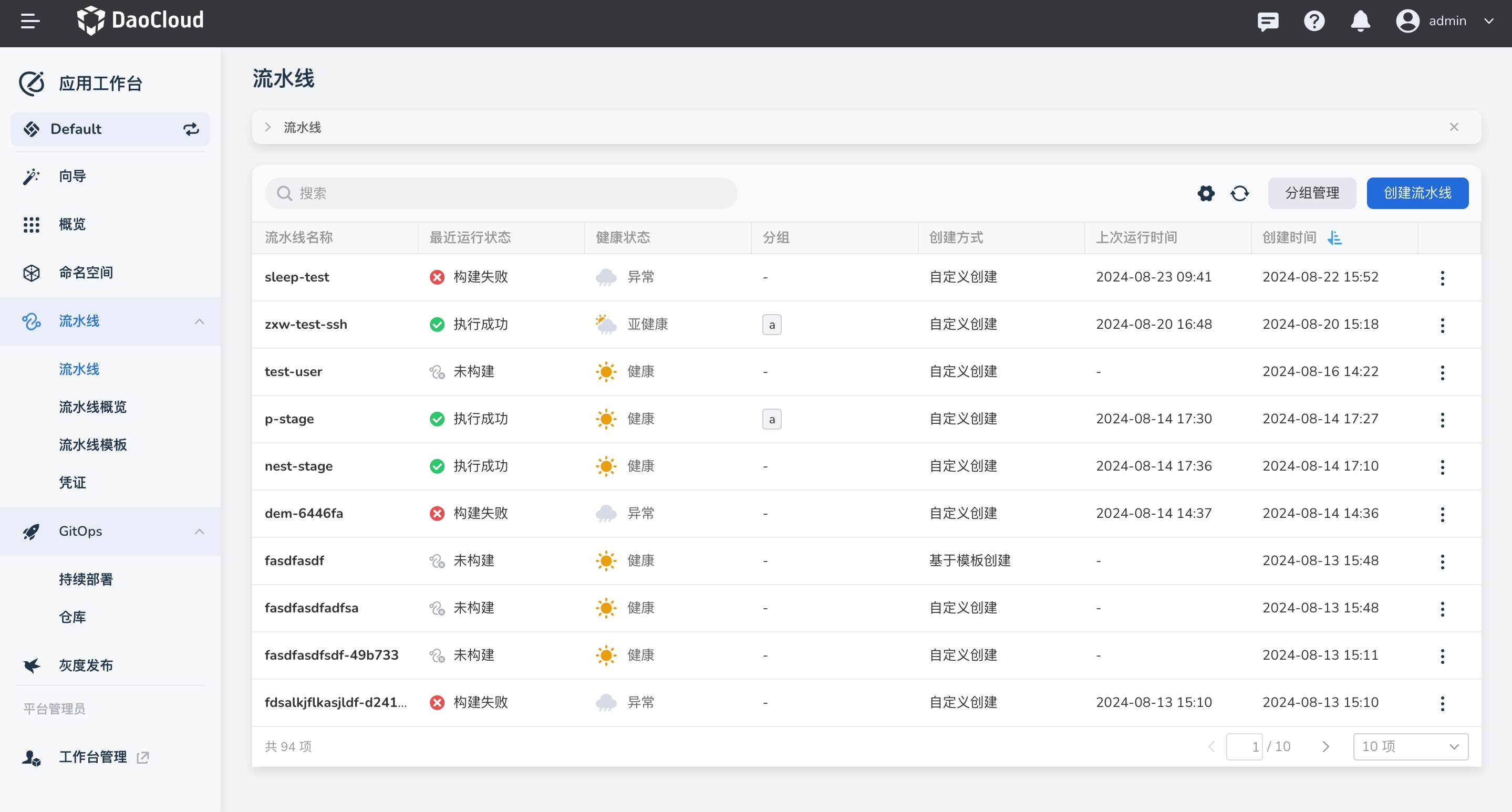Expand the 流水线 info banner chevron
The width and height of the screenshot is (1512, 812).
pos(267,127)
